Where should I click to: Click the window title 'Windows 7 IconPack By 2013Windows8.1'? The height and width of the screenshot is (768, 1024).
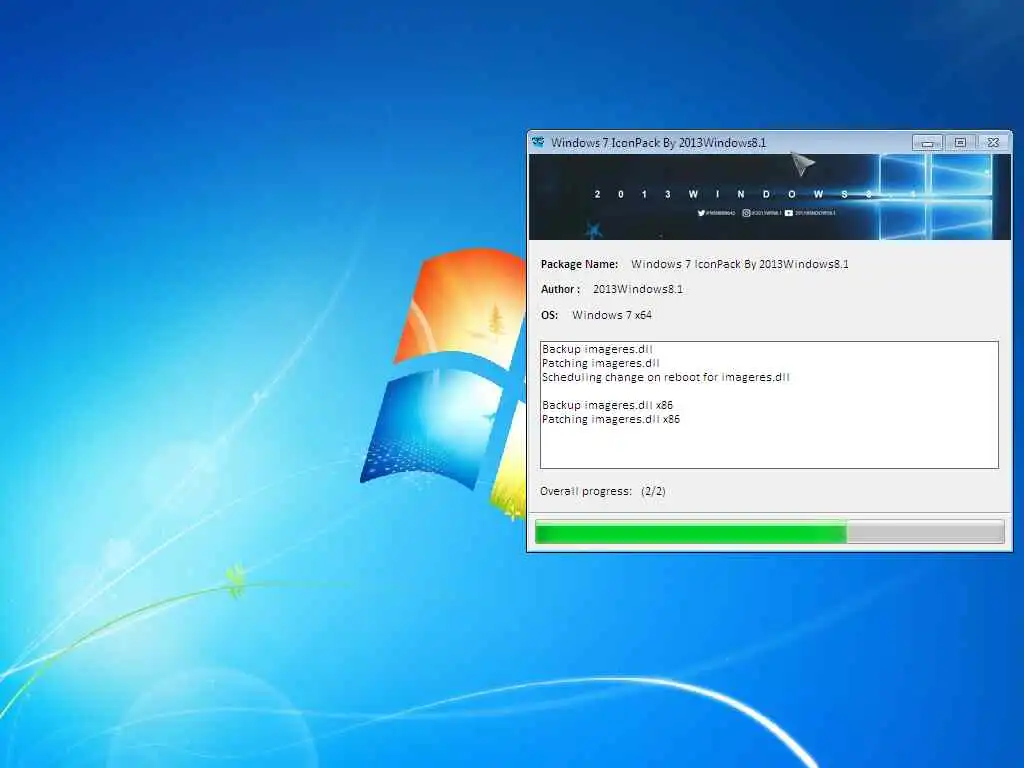(x=658, y=142)
